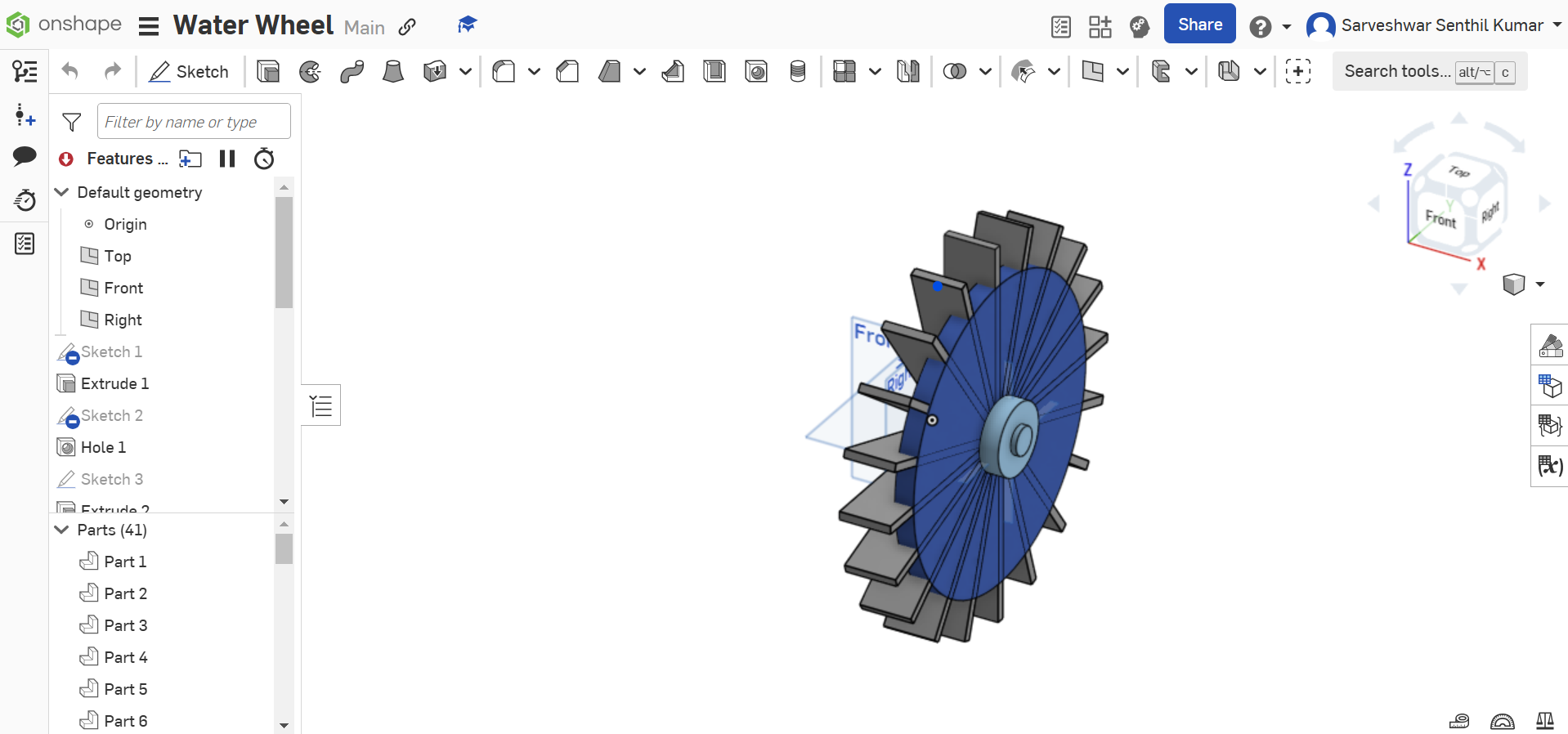Viewport: 1568px width, 734px height.
Task: Select the Loft tool icon
Action: pos(393,72)
